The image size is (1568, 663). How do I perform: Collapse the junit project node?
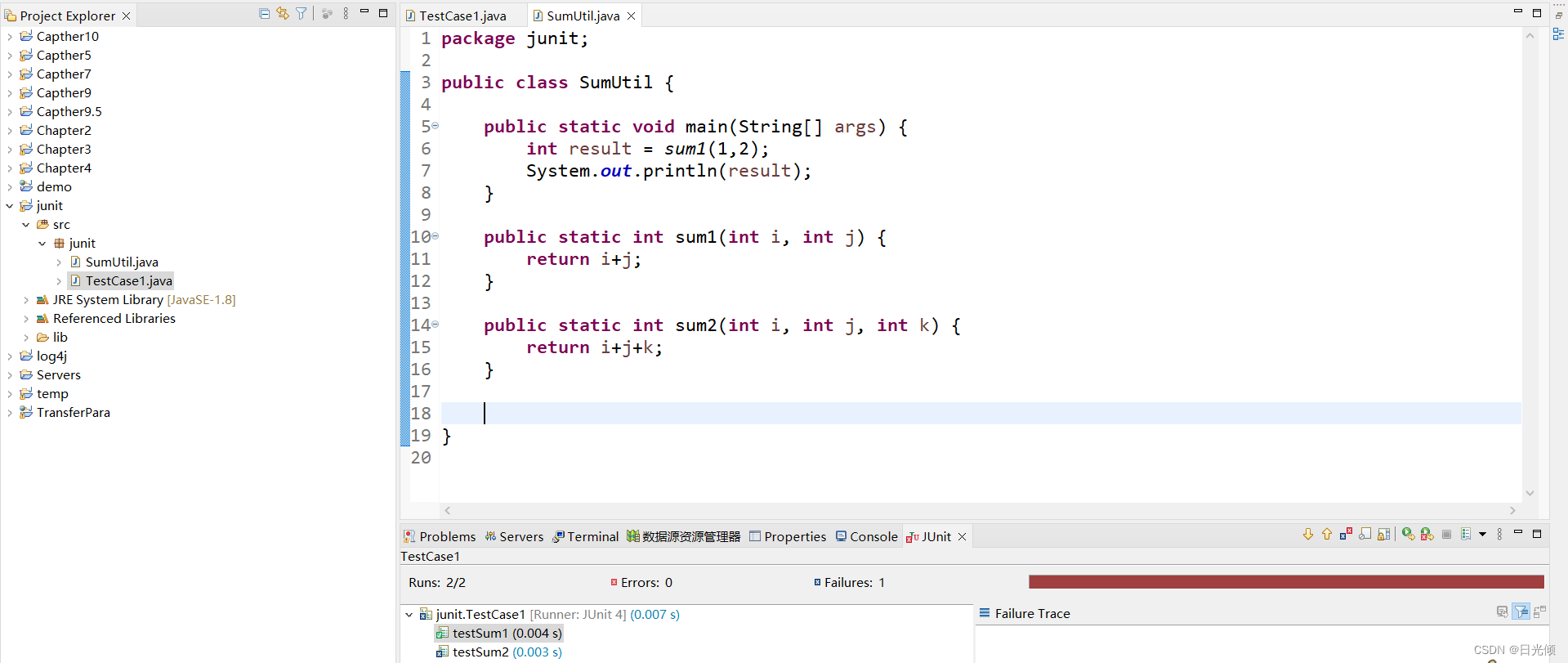pos(10,205)
